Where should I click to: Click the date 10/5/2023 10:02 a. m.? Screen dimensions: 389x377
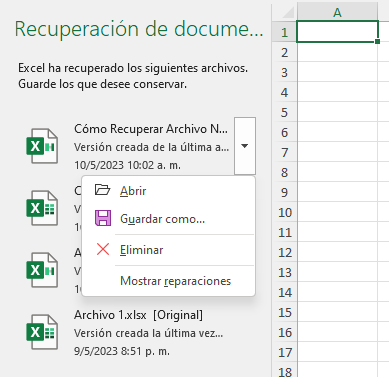coord(127,165)
